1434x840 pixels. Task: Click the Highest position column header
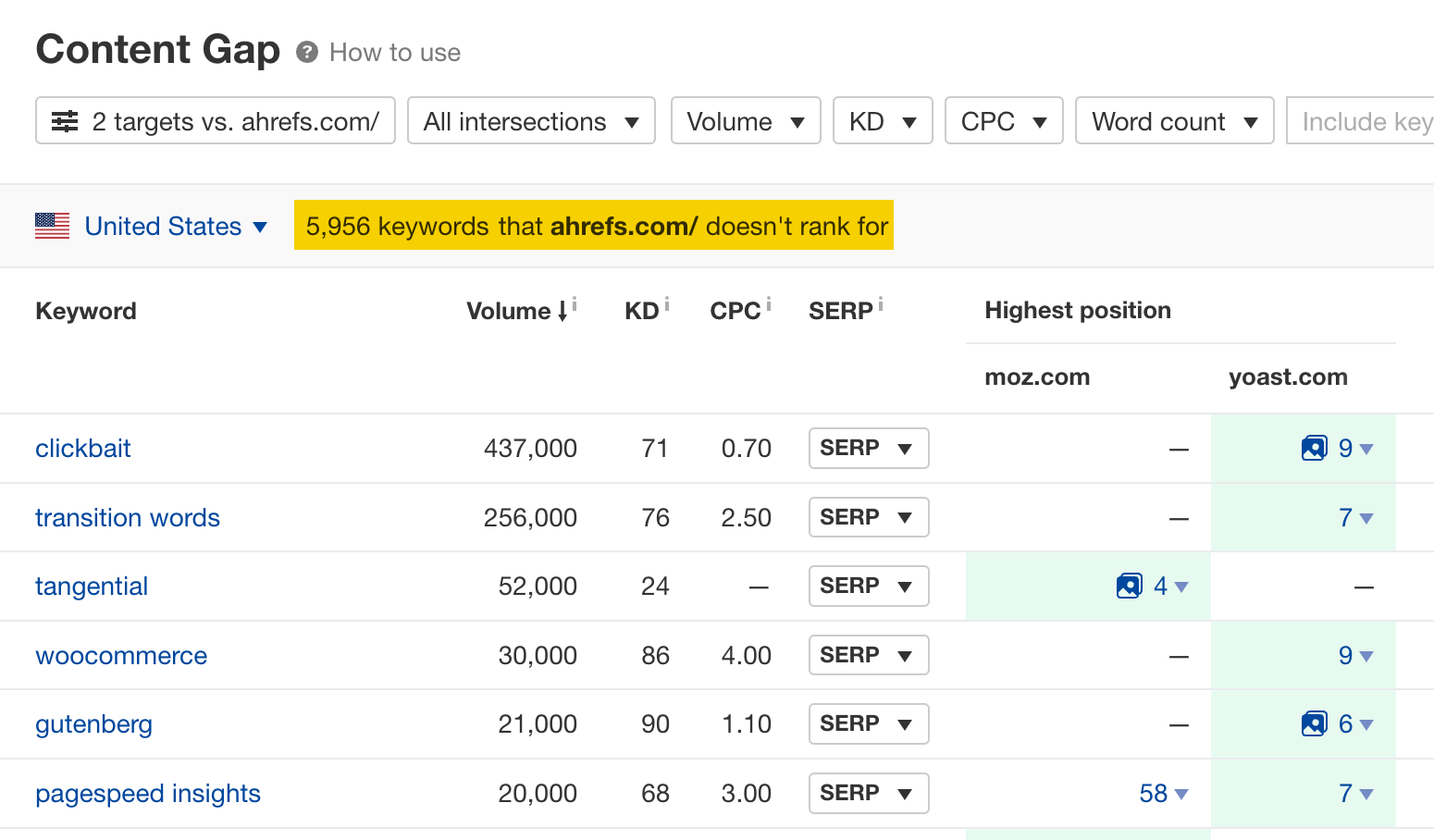pos(1078,311)
